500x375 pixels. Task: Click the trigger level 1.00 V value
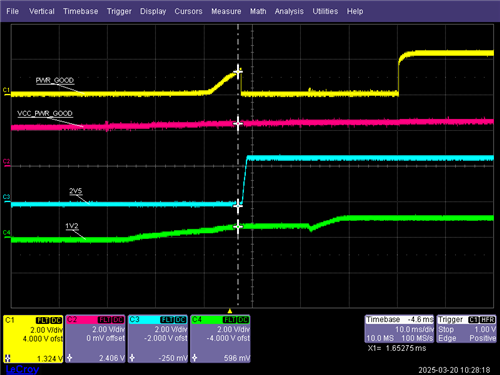[x=485, y=330]
